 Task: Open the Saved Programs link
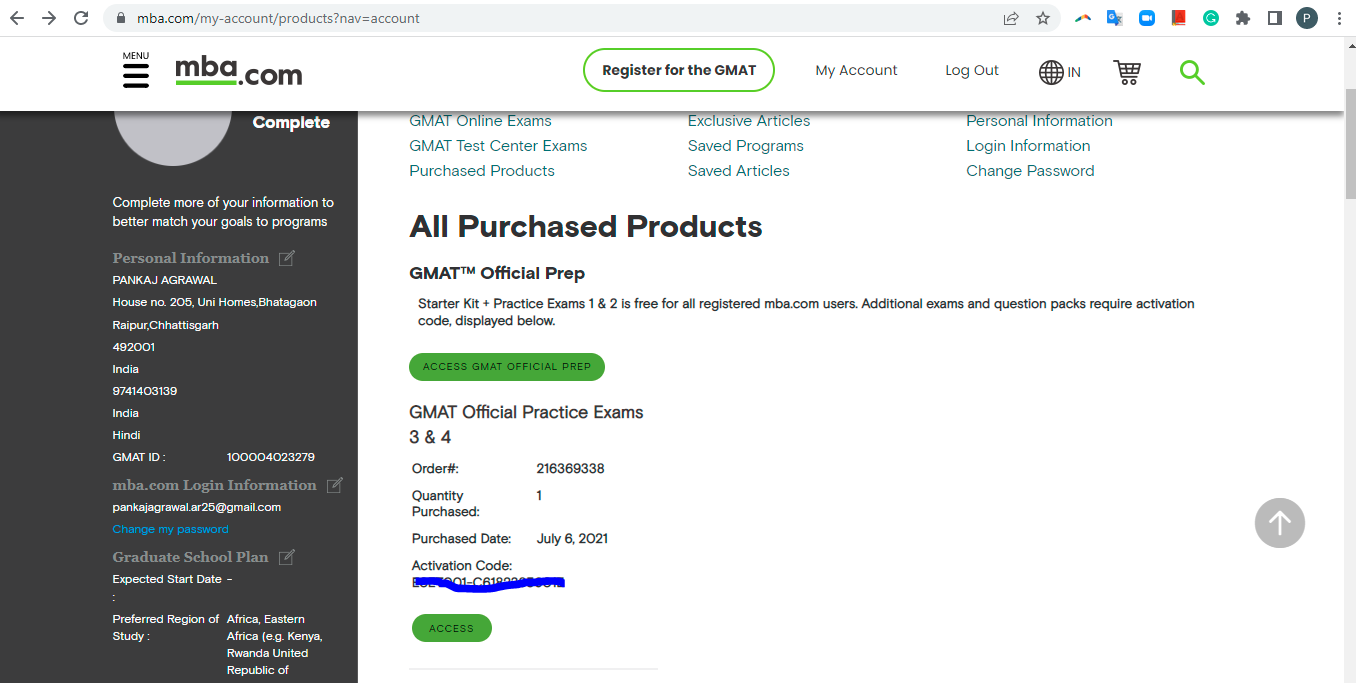pyautogui.click(x=745, y=146)
